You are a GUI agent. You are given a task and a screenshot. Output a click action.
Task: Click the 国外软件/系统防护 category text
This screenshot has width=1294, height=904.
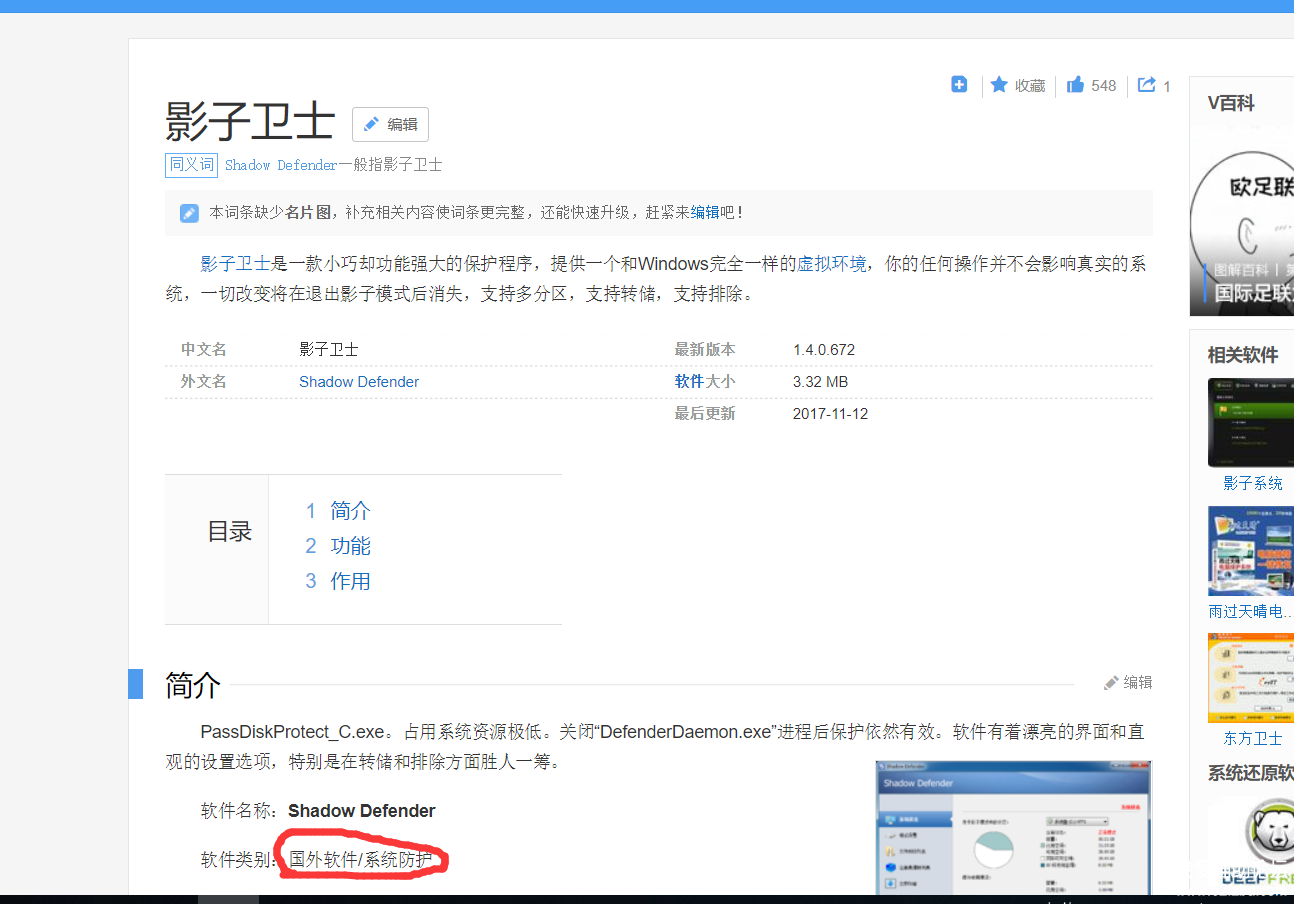(361, 860)
